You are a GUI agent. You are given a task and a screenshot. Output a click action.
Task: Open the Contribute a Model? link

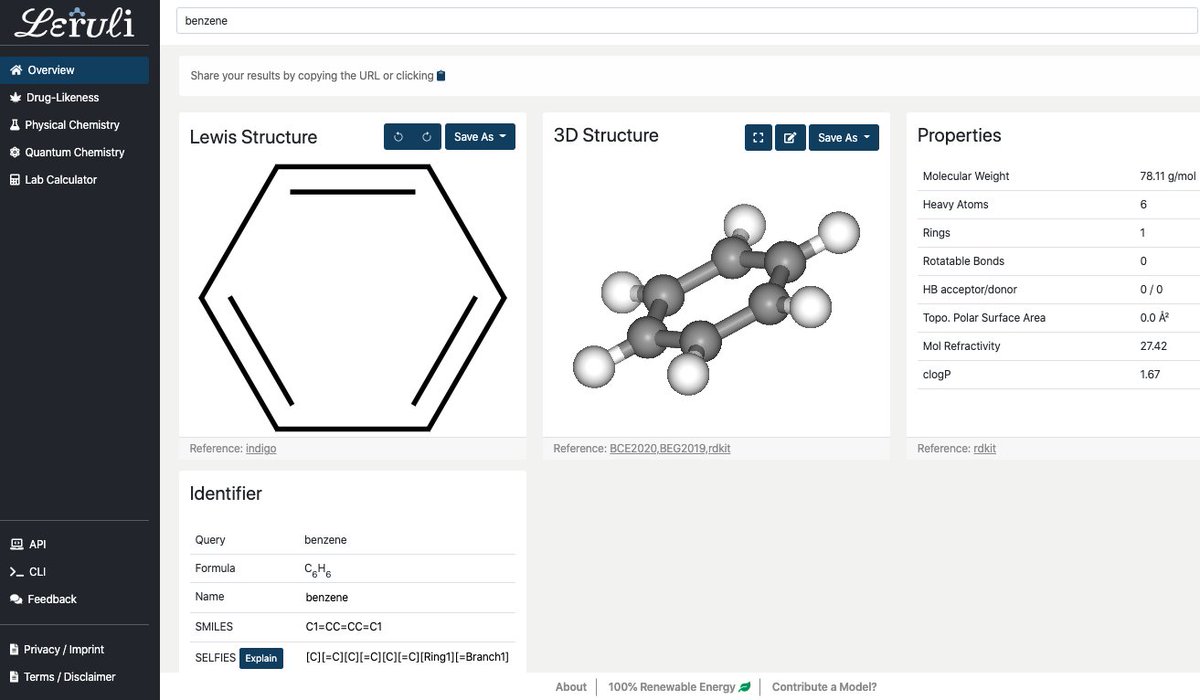click(824, 687)
